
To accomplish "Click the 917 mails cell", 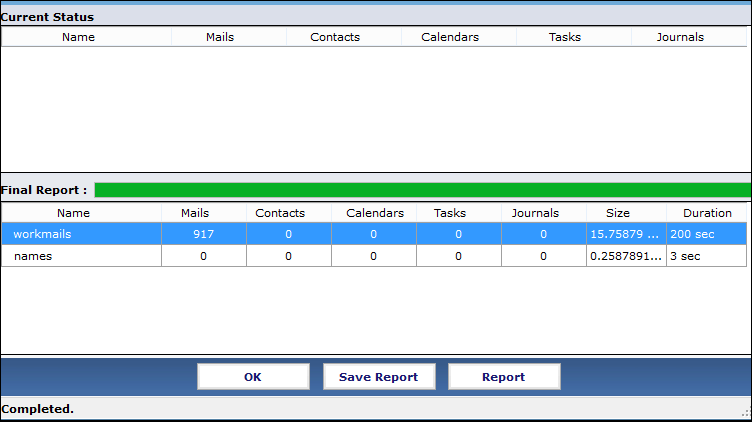I will pyautogui.click(x=204, y=234).
